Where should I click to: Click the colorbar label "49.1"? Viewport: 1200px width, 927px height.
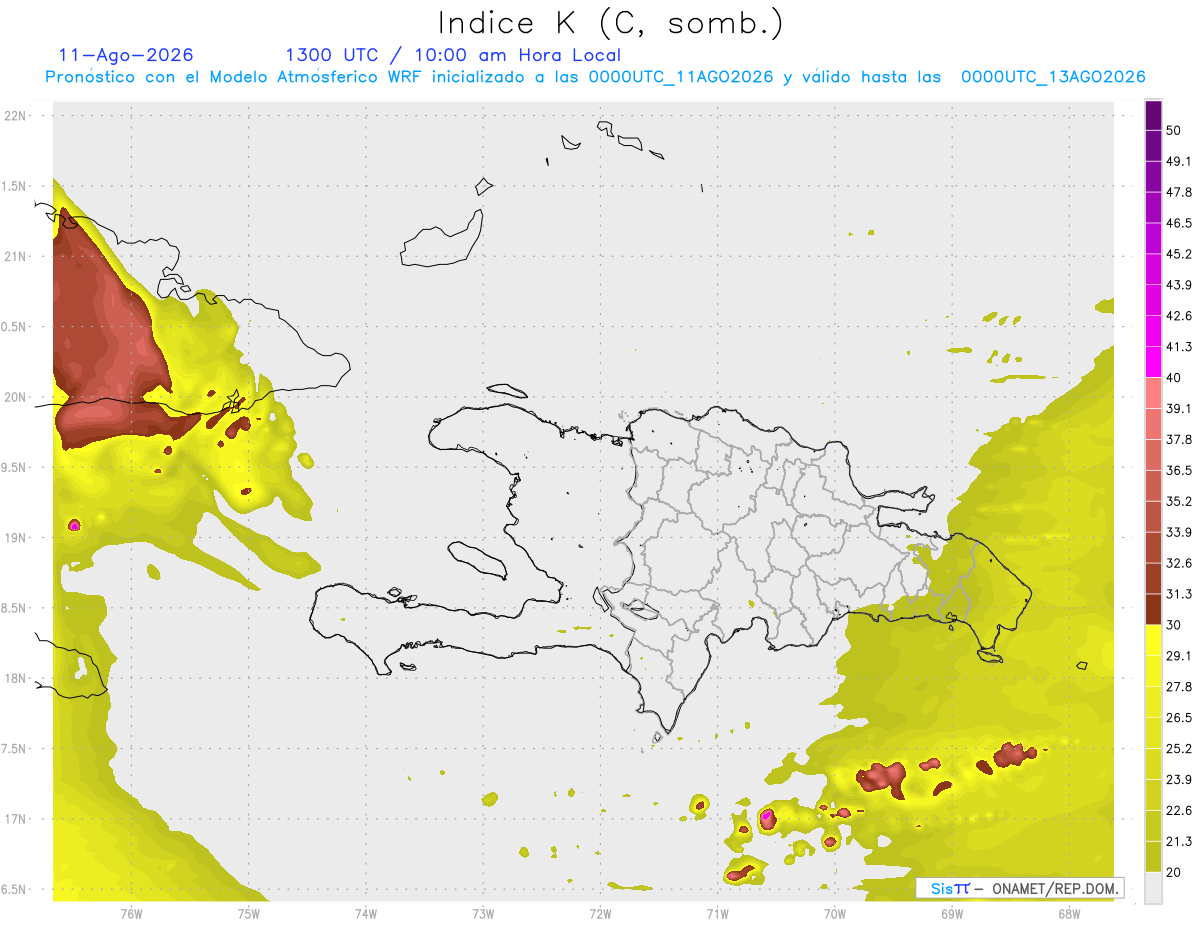pyautogui.click(x=1179, y=161)
